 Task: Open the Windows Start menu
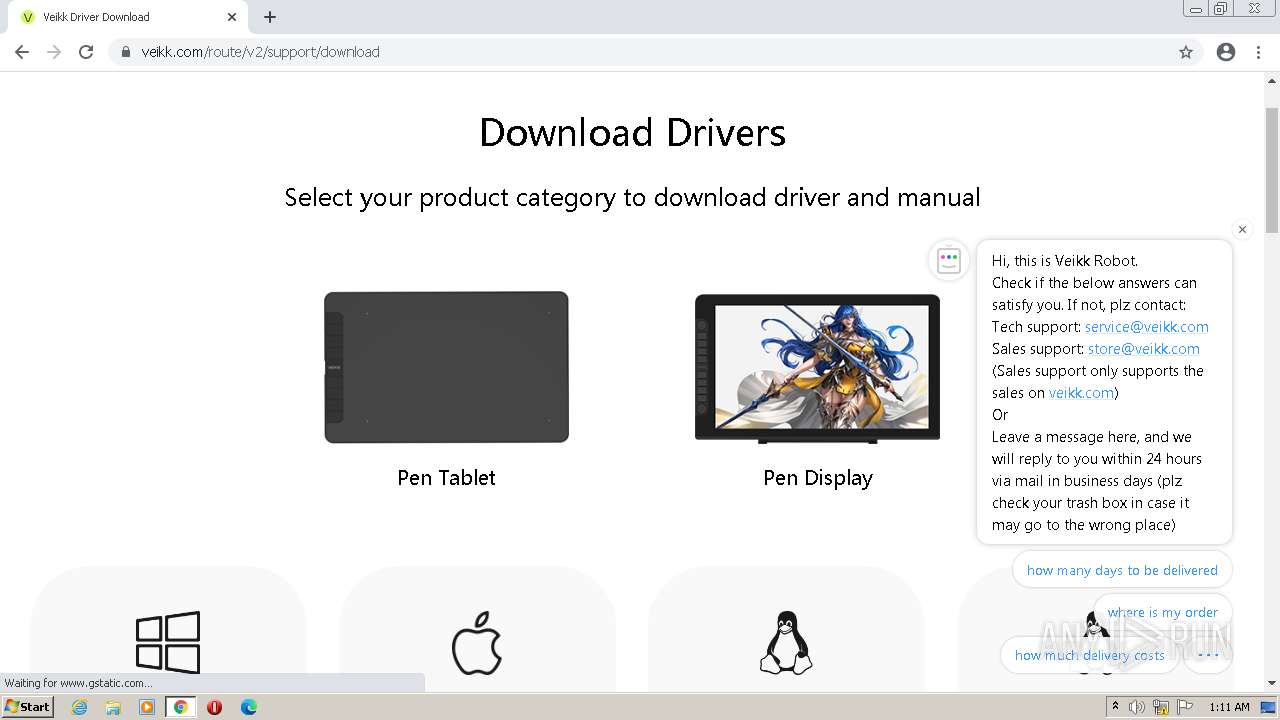[x=28, y=706]
